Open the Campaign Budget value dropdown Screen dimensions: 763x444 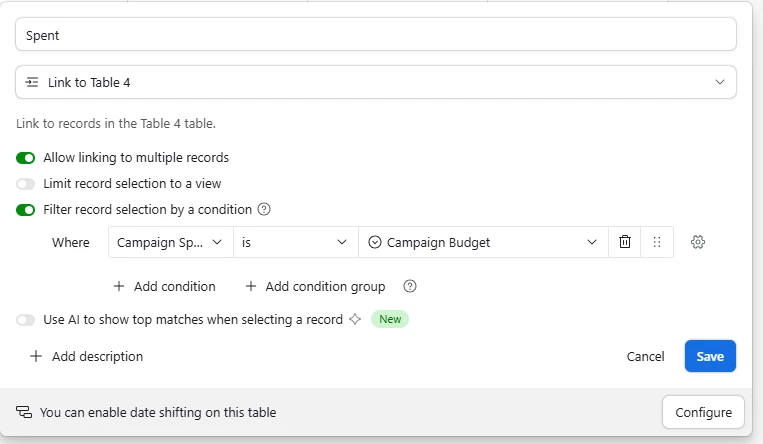tap(483, 242)
